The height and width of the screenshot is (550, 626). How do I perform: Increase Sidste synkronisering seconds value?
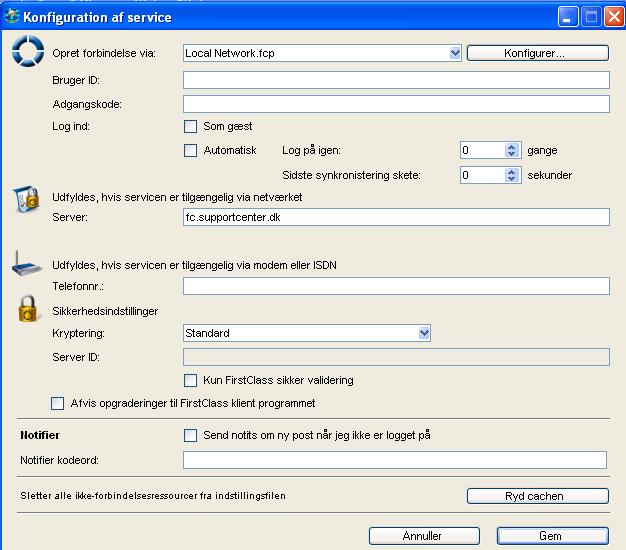511,172
